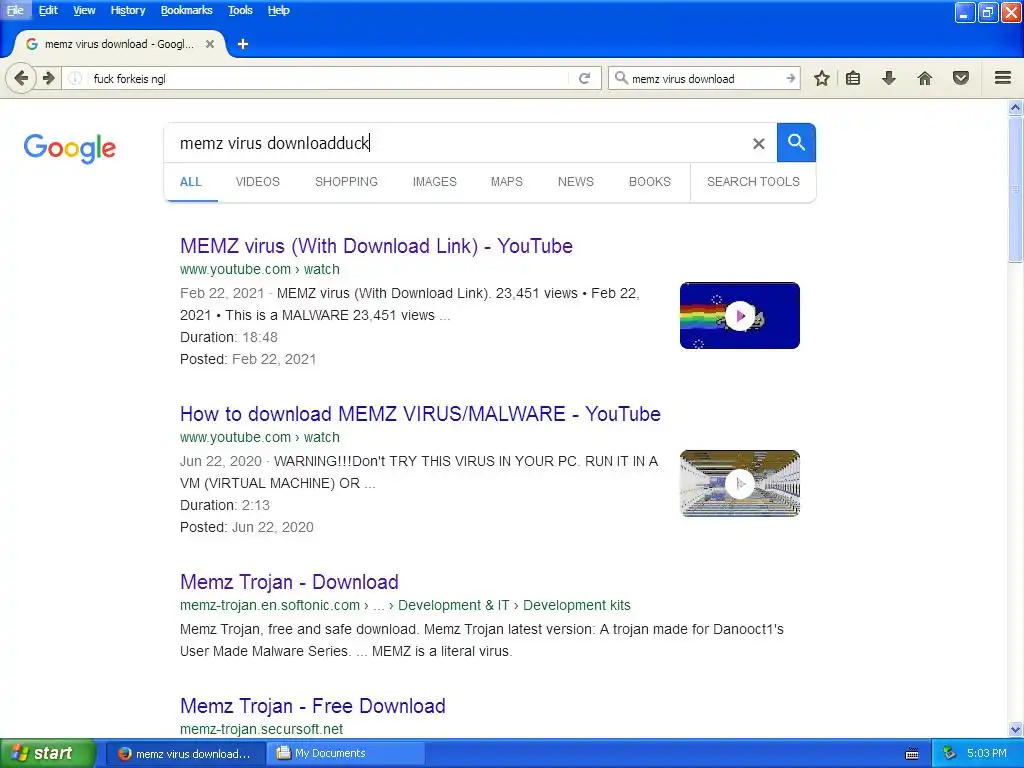Minimize the Firefox window
This screenshot has height=768, width=1024.
pos(965,12)
